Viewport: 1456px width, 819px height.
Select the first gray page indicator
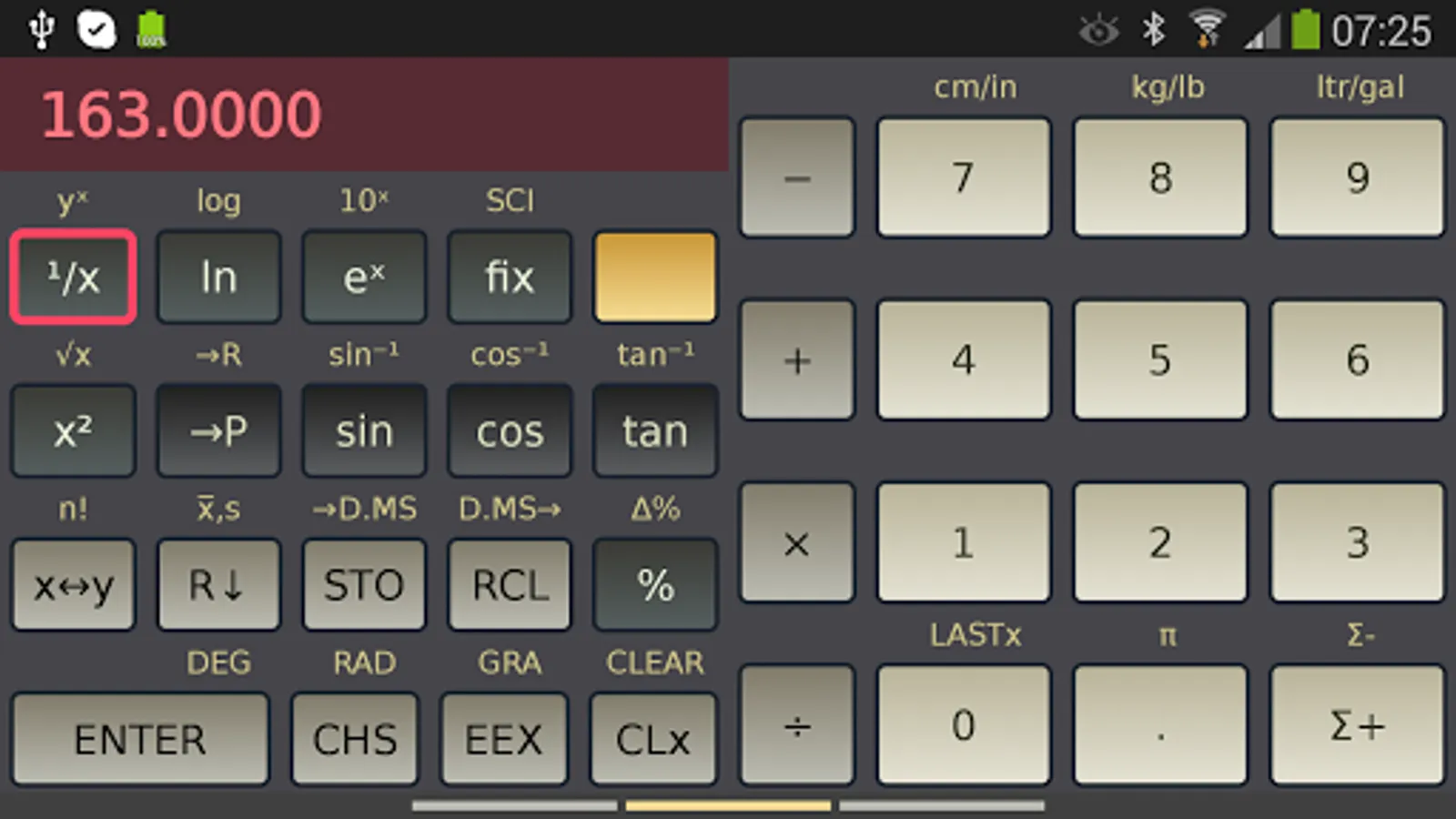(x=514, y=805)
